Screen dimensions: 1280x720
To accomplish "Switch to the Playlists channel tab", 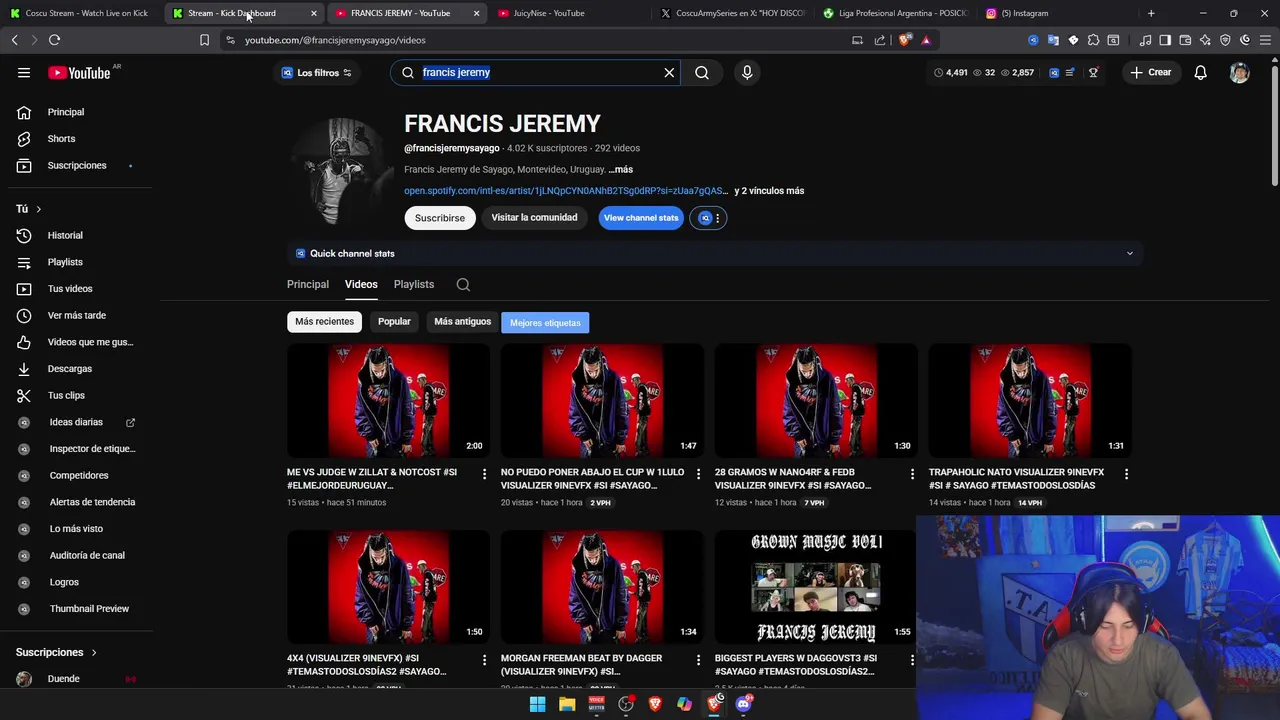I will (x=414, y=285).
